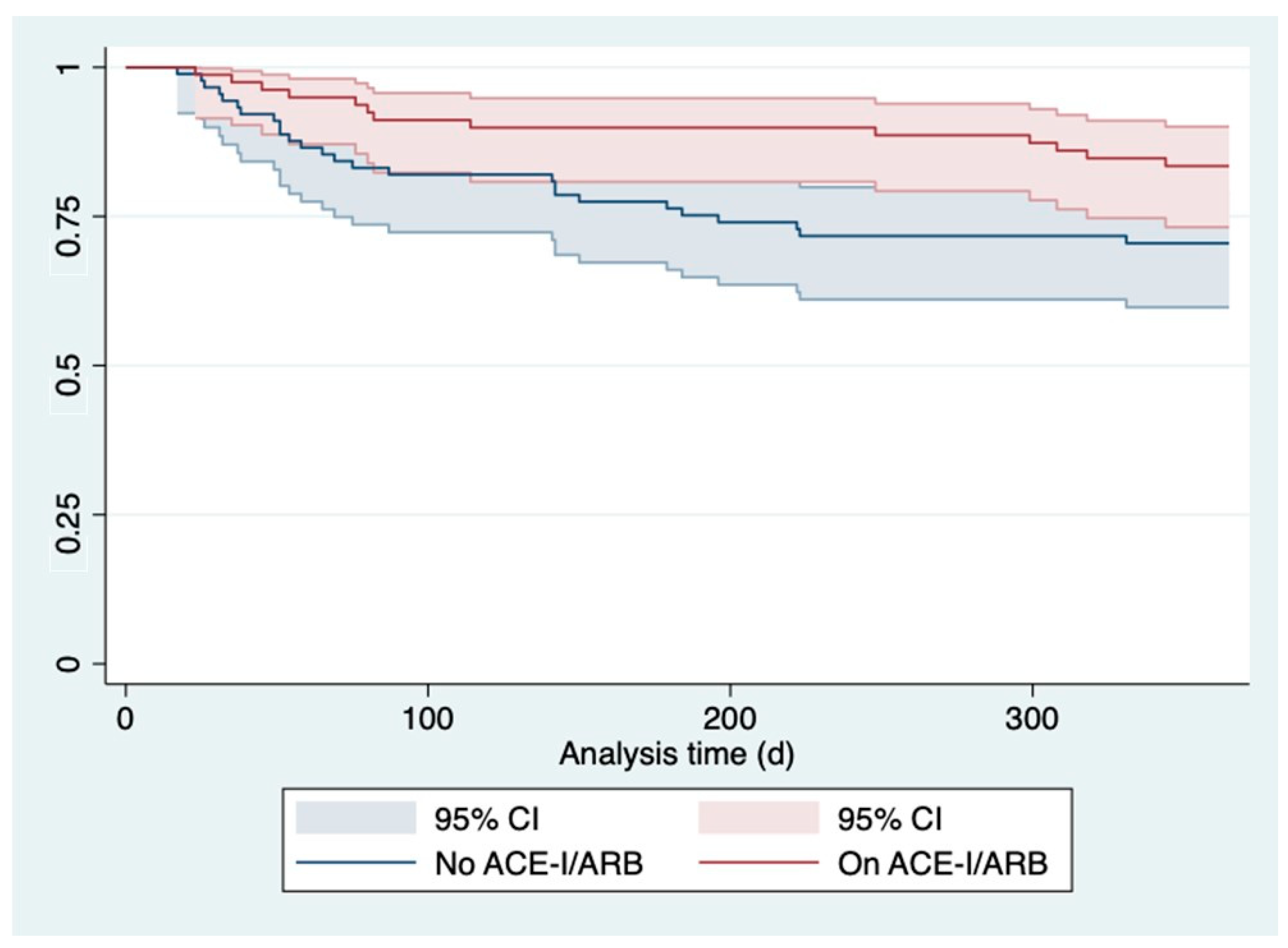
Task: Select the 100 tick label on x-axis
Action: [x=427, y=718]
